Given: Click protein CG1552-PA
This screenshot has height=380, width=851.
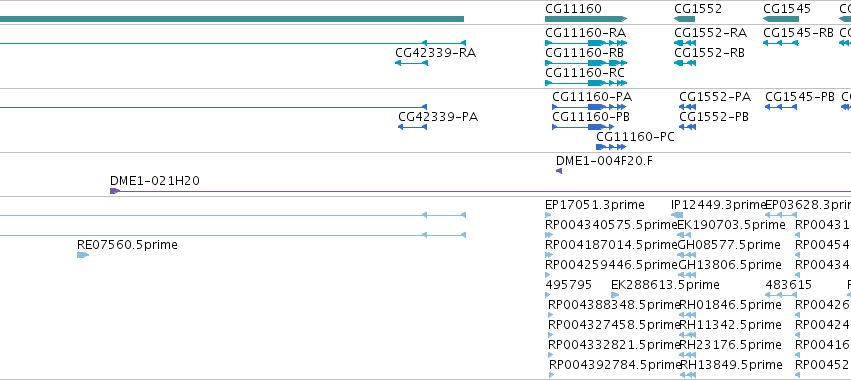Looking at the screenshot, I should pos(715,97).
